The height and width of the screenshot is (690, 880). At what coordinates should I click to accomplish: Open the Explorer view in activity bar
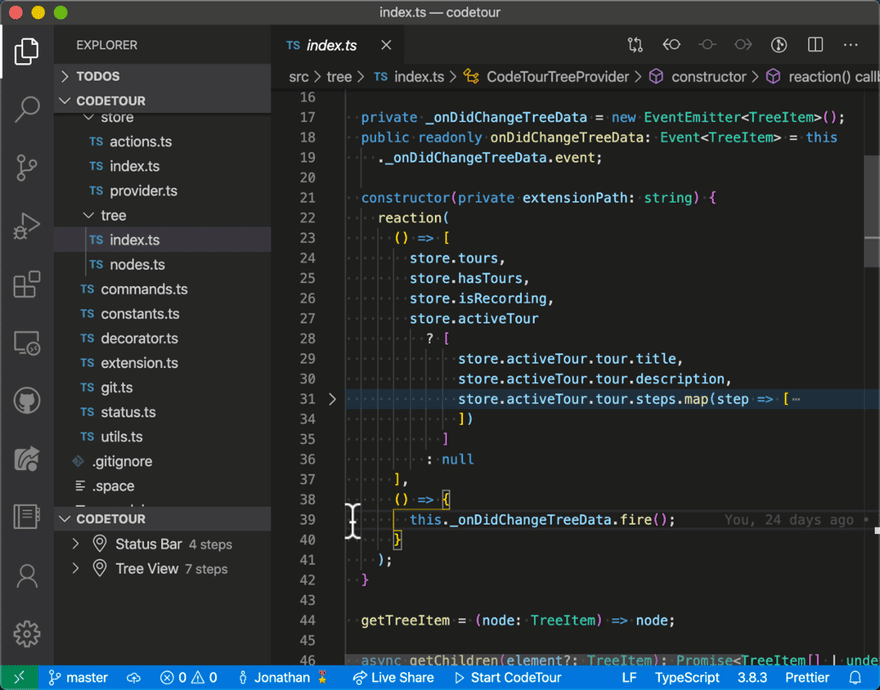point(26,52)
